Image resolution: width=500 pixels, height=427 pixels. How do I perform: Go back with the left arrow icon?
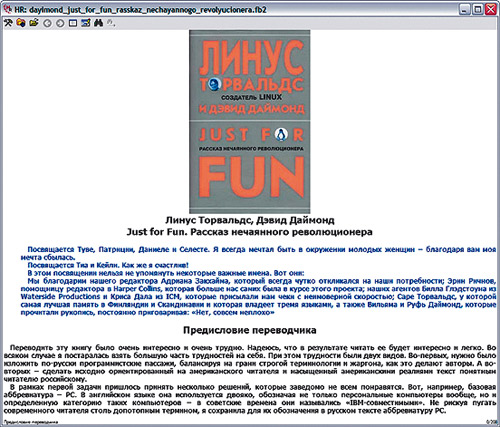coord(48,23)
